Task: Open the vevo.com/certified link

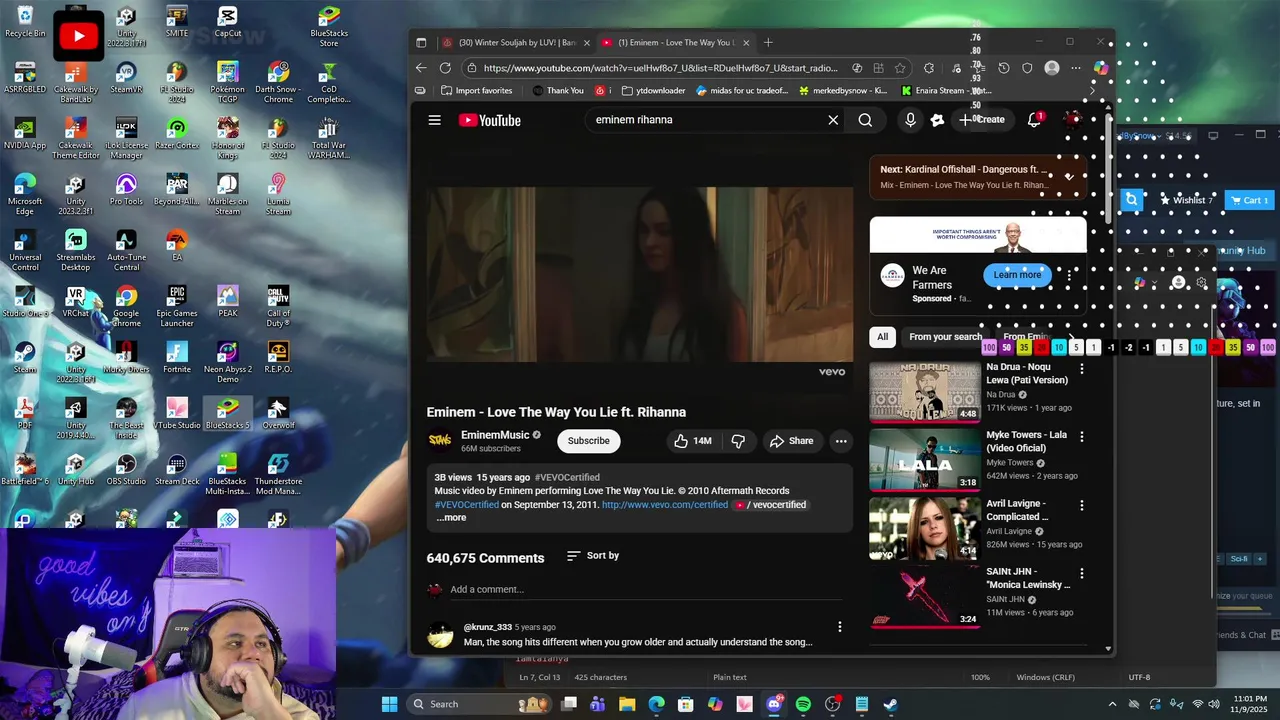Action: (665, 505)
